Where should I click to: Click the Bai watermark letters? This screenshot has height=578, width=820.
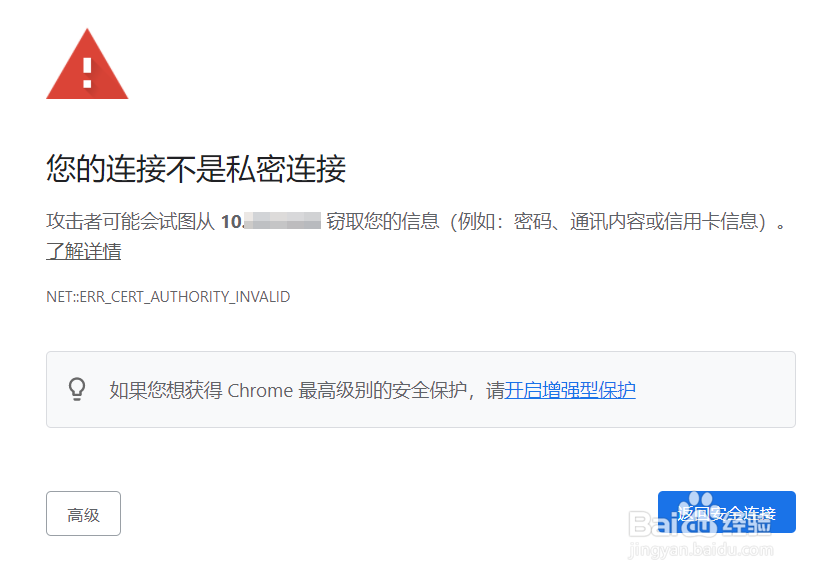652,524
